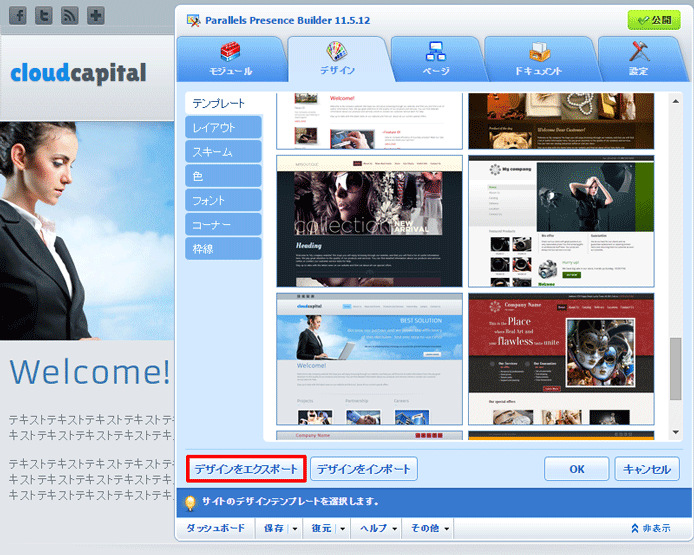
Task: Select the red masquerade mask template thumbnail
Action: pos(560,359)
